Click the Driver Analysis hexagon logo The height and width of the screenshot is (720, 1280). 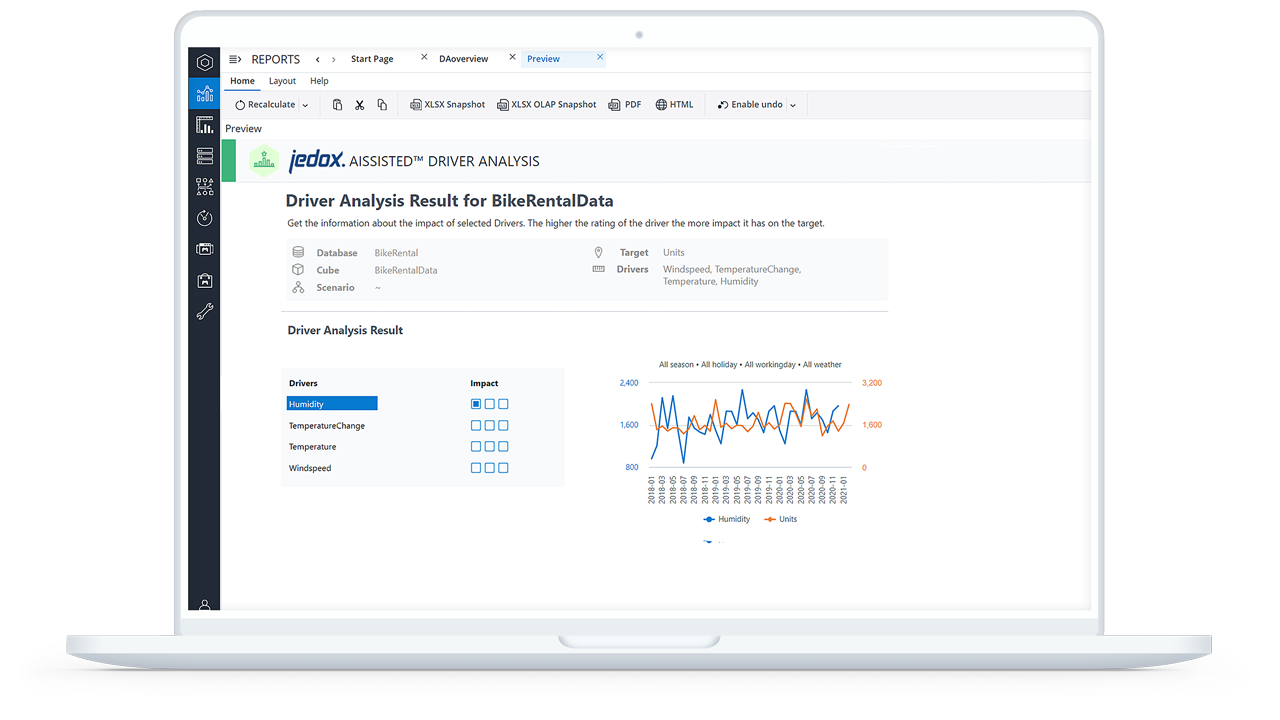tap(264, 160)
